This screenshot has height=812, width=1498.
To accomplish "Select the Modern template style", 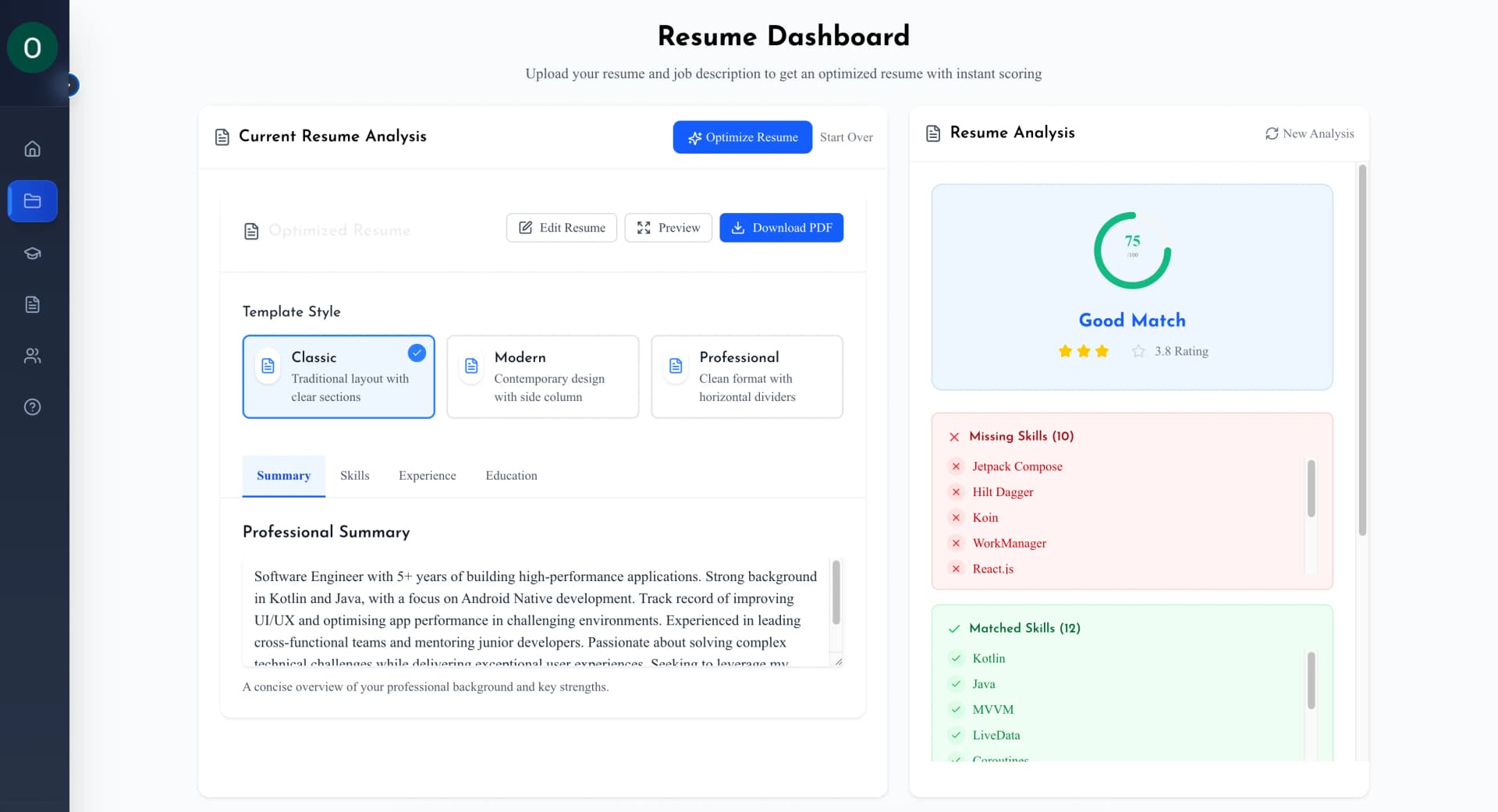I will [x=542, y=377].
